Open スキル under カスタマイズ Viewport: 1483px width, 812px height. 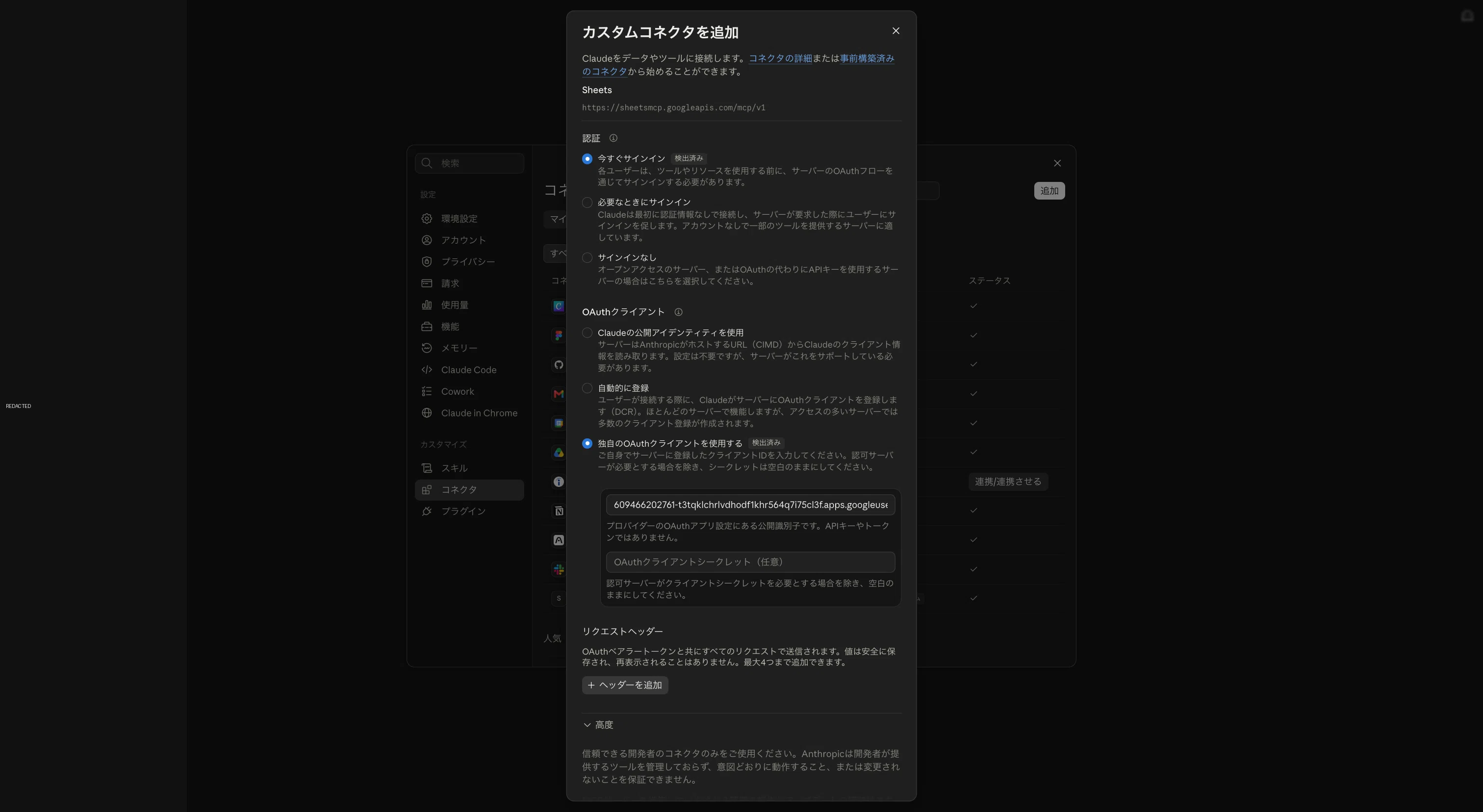[x=469, y=468]
